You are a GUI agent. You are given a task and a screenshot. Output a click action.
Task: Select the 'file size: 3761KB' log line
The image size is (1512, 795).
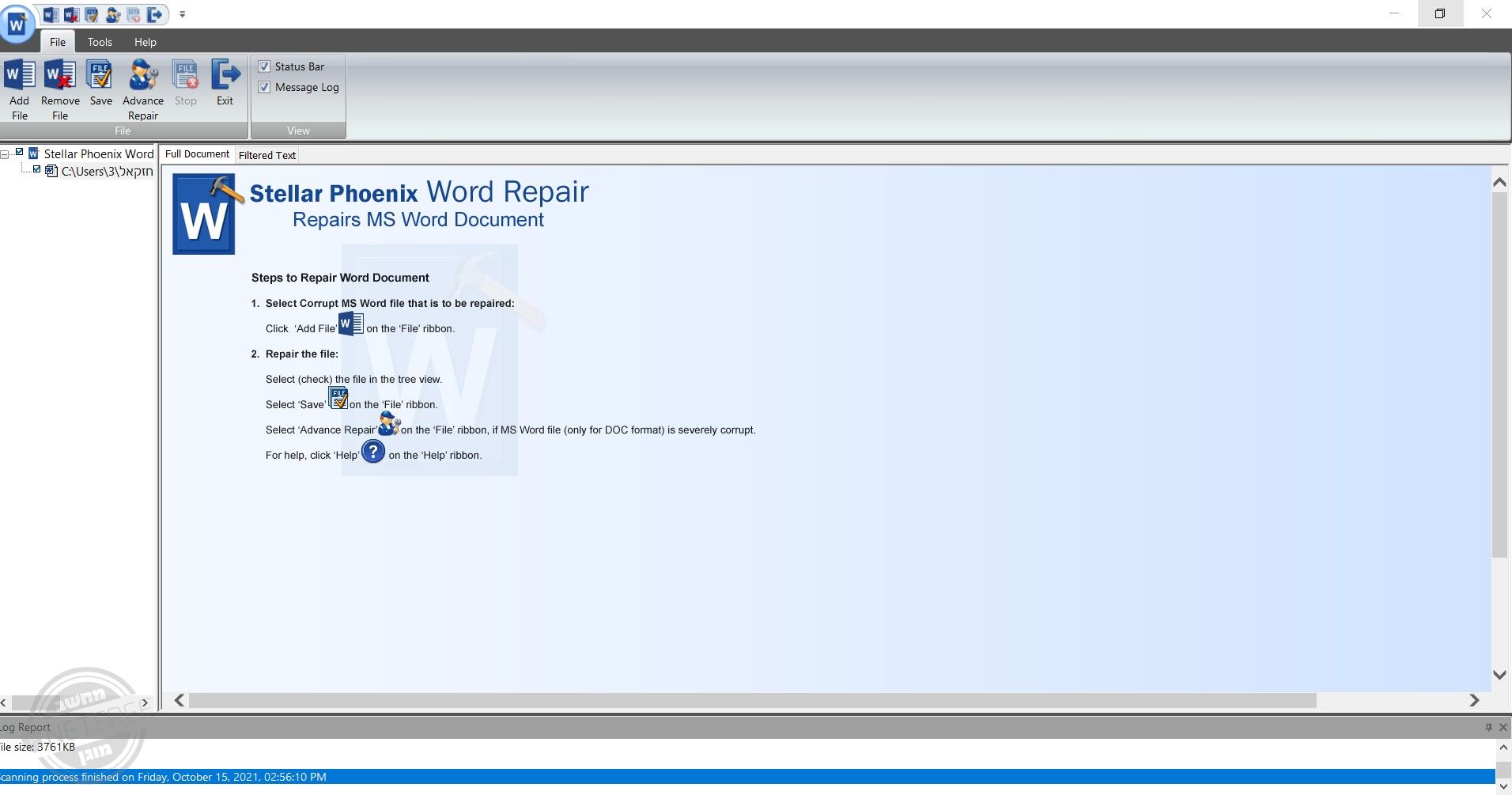pos(37,747)
